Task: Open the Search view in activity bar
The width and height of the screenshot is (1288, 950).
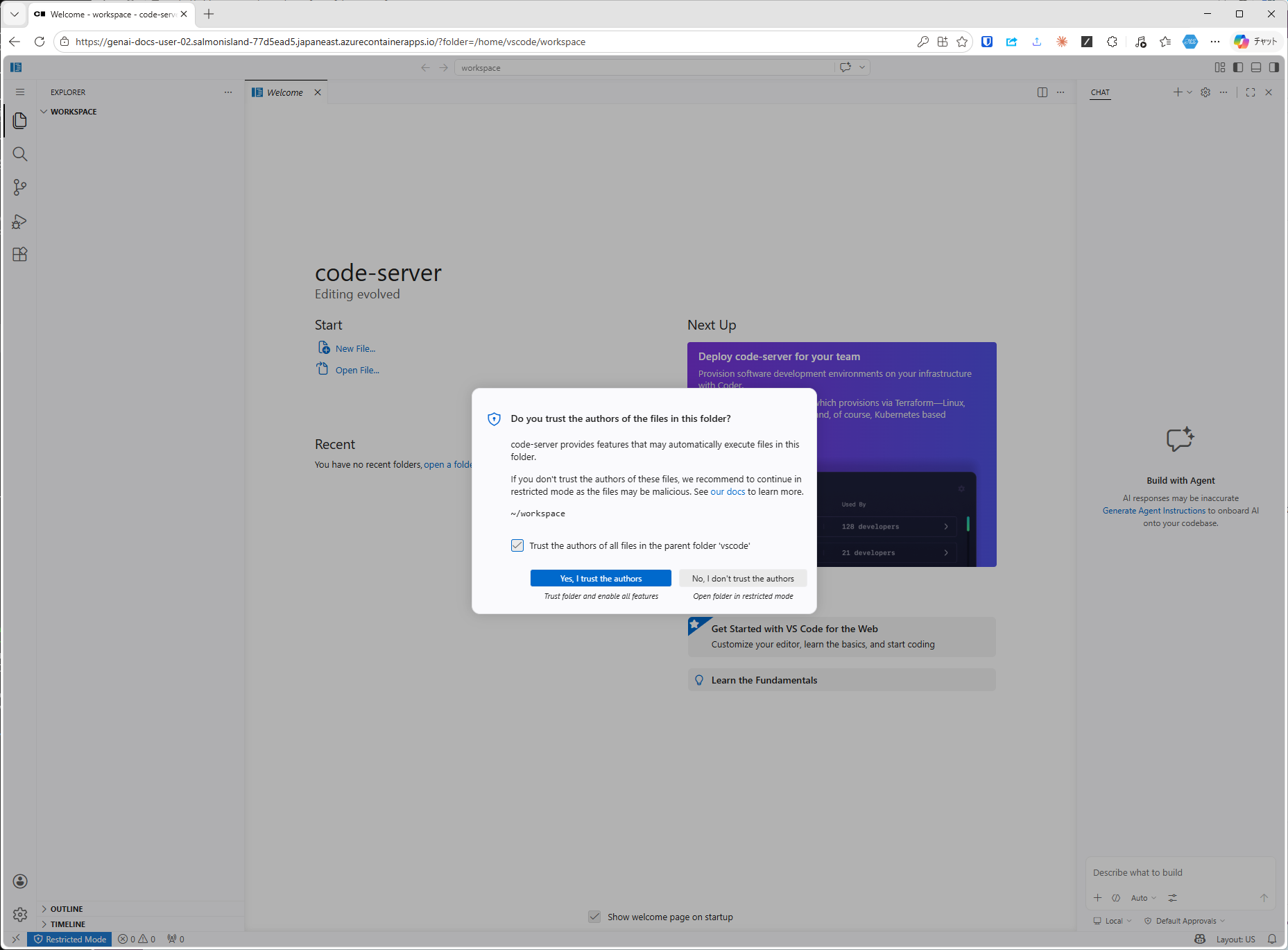Action: click(20, 154)
